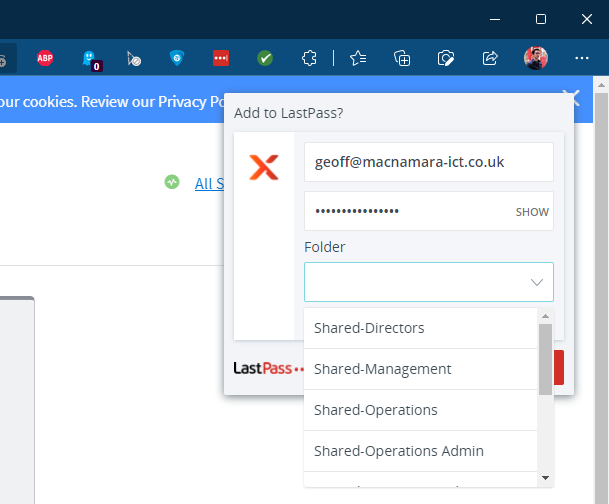Viewport: 609px width, 504px height.
Task: Open the Adblock Plus extension
Action: tap(45, 58)
